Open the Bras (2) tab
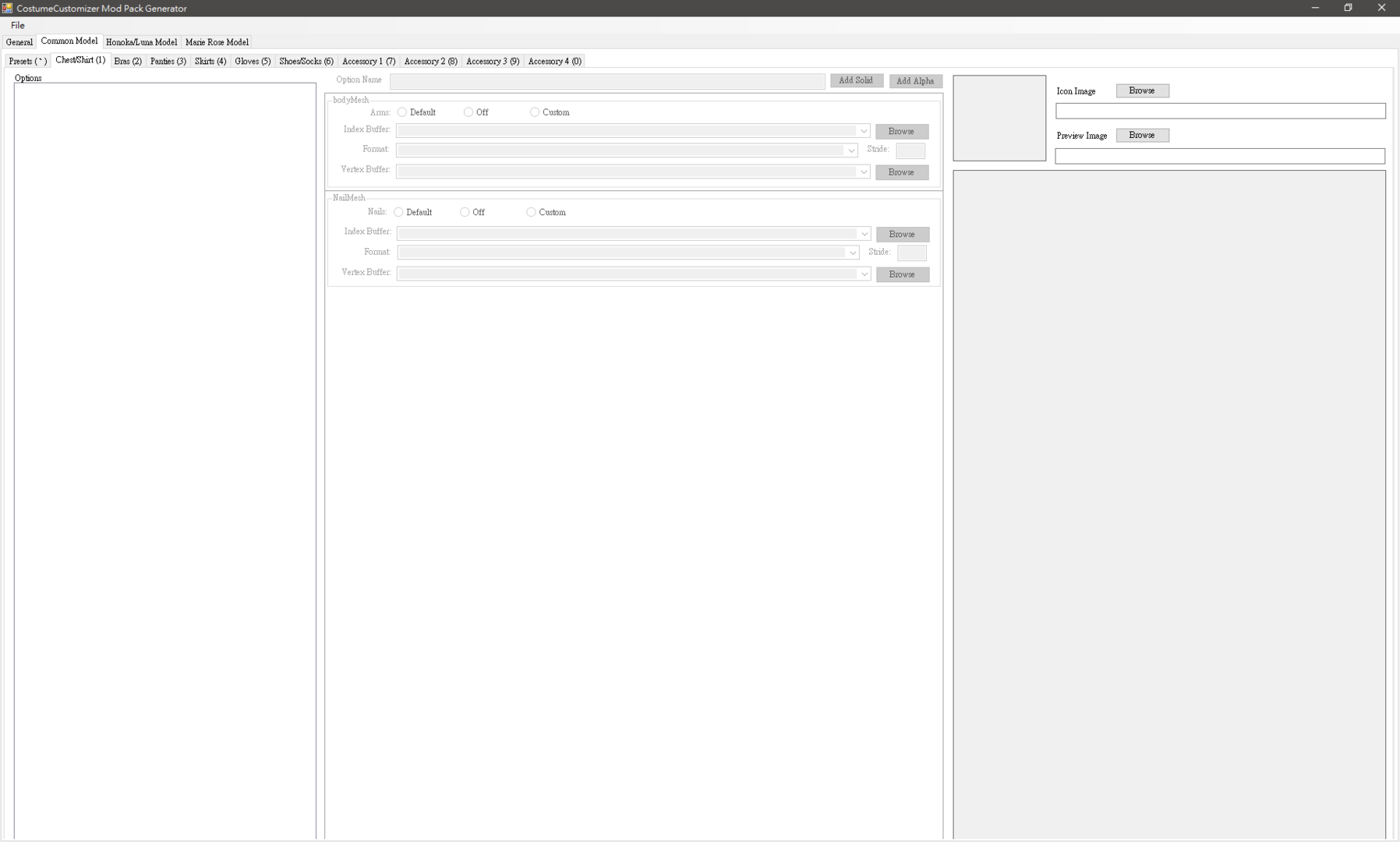Viewport: 1400px width, 842px height. 128,61
